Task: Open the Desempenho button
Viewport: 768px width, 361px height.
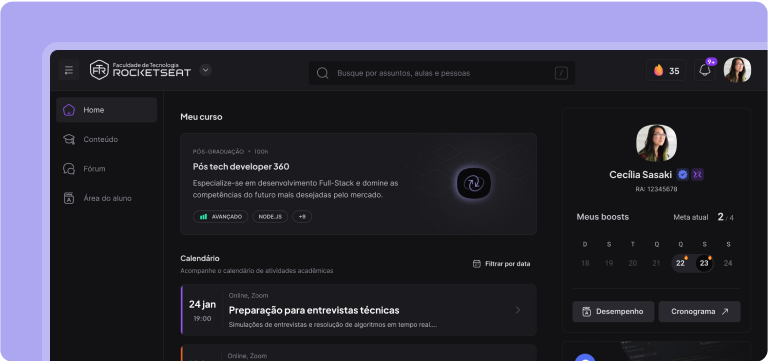Action: pyautogui.click(x=613, y=312)
